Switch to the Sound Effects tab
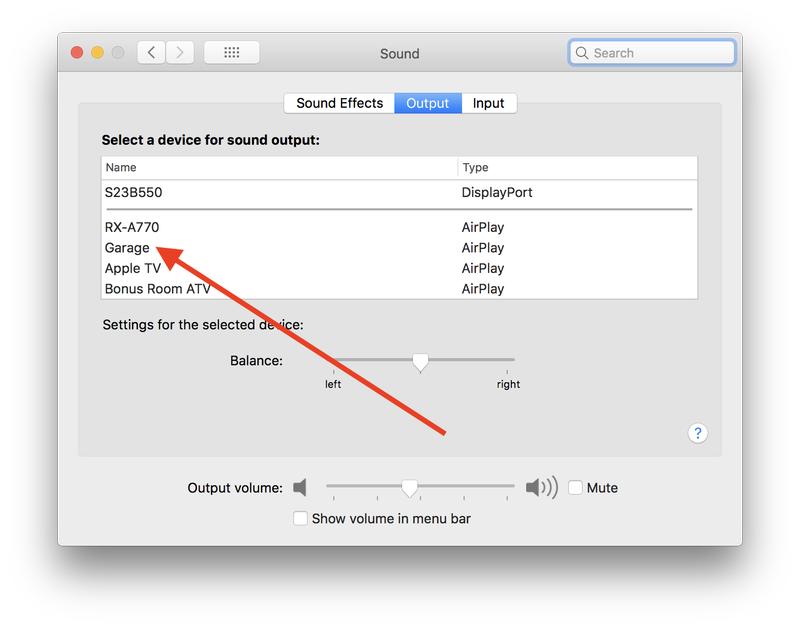 point(339,103)
